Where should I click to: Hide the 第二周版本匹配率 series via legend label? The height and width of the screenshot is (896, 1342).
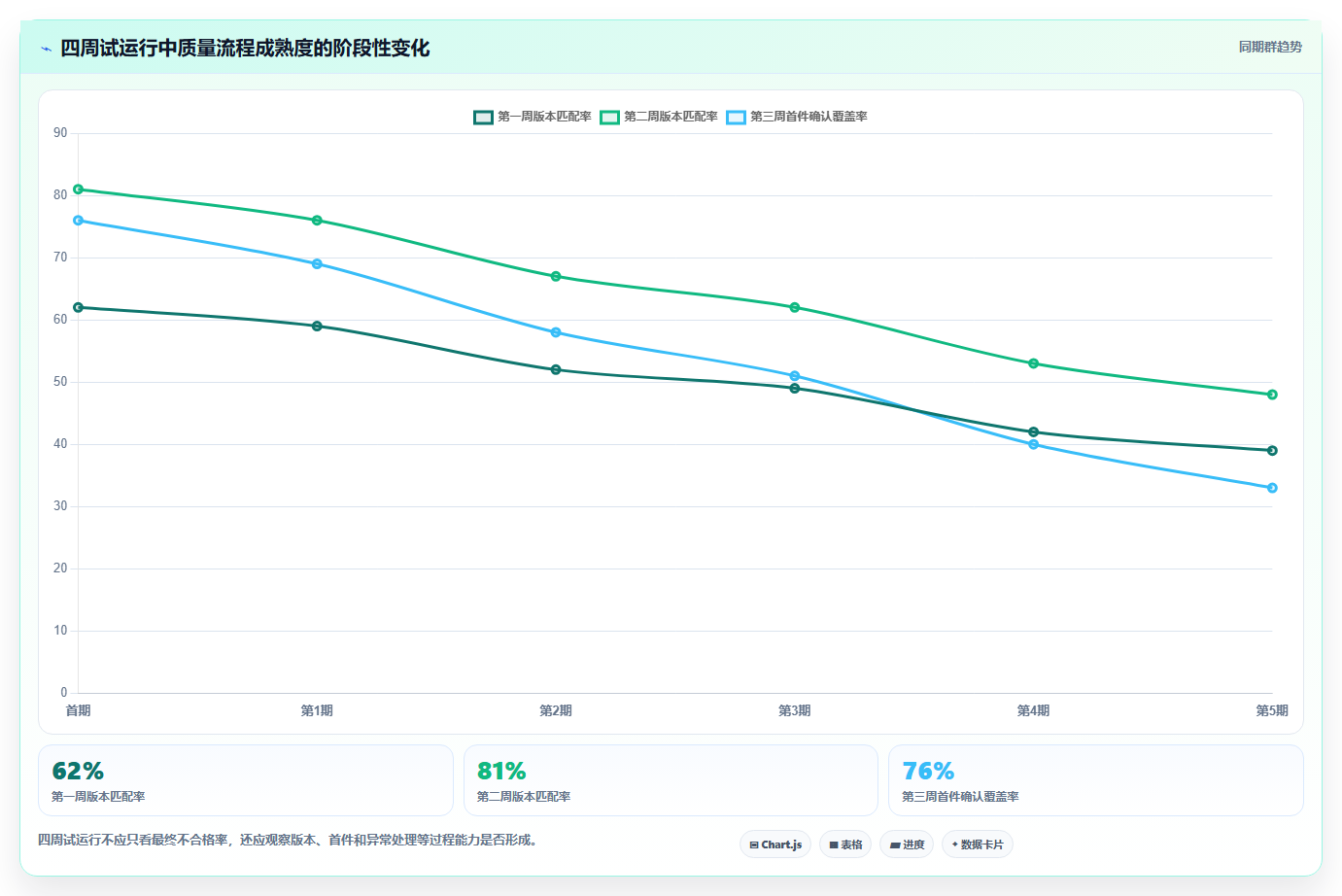[x=671, y=117]
